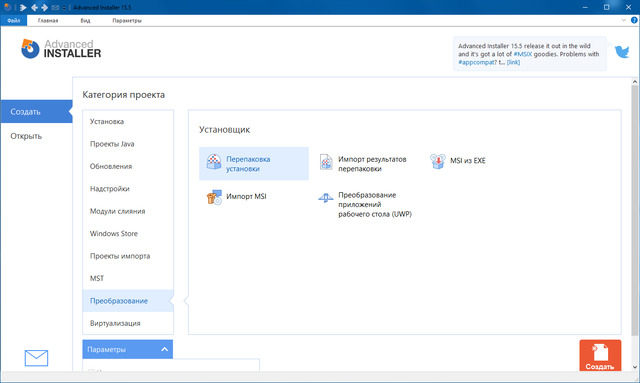Select the Перепаковка установки icon

(x=214, y=162)
